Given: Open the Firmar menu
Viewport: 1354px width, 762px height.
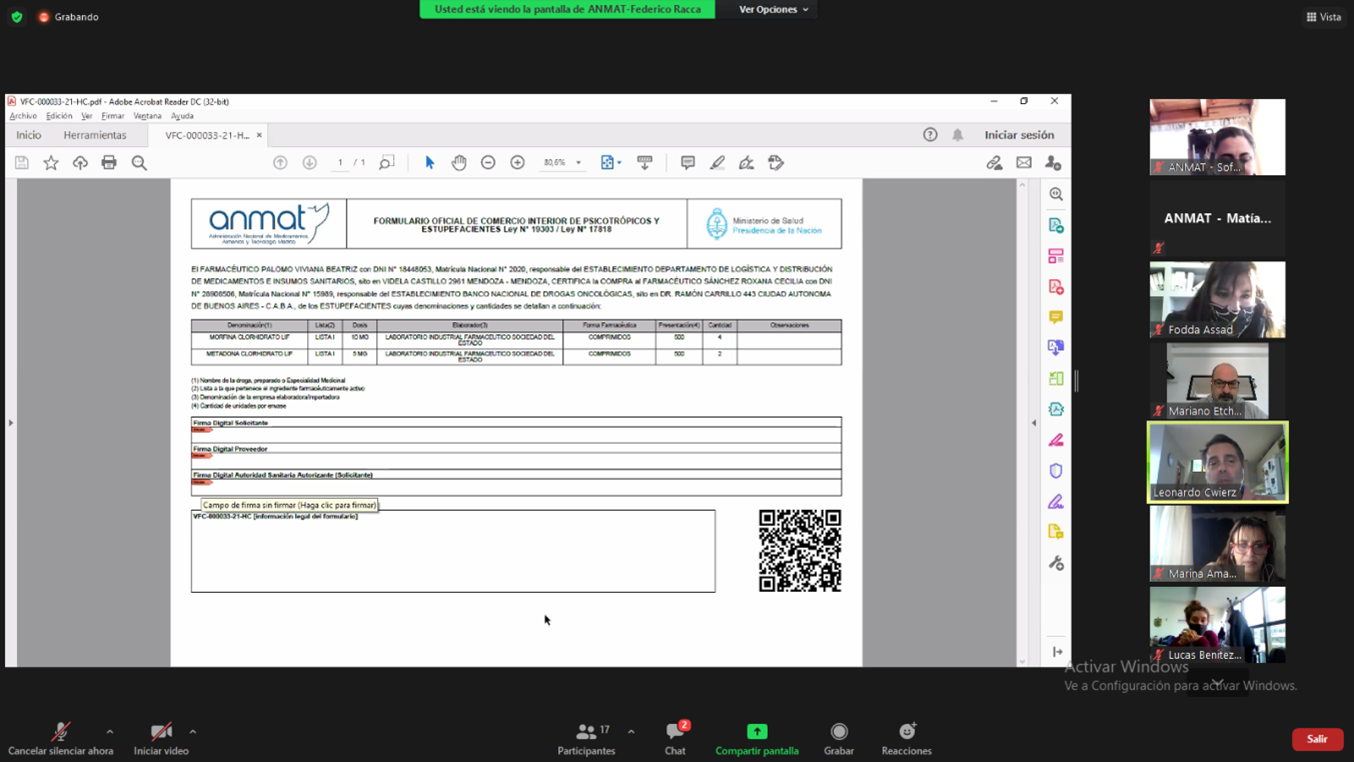Looking at the screenshot, I should point(113,116).
